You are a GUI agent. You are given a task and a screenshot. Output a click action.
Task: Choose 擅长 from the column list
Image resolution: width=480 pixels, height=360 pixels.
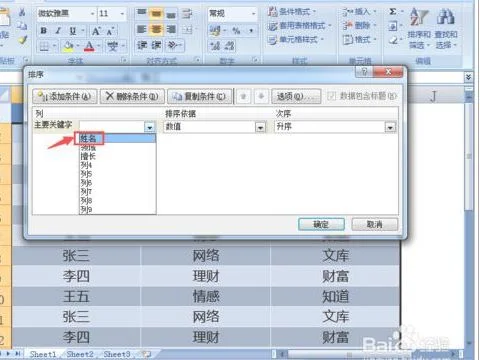pos(117,156)
